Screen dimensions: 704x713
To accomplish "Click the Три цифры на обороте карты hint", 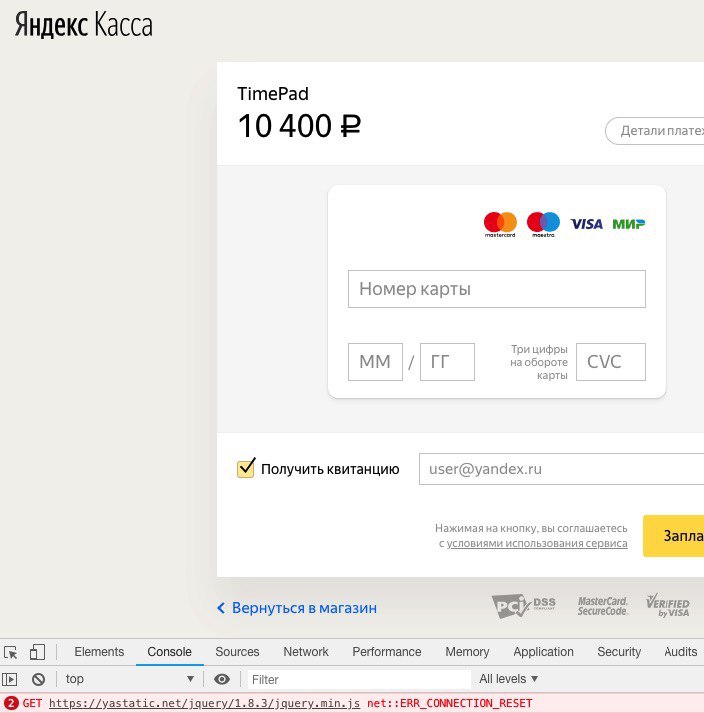I will coord(538,362).
